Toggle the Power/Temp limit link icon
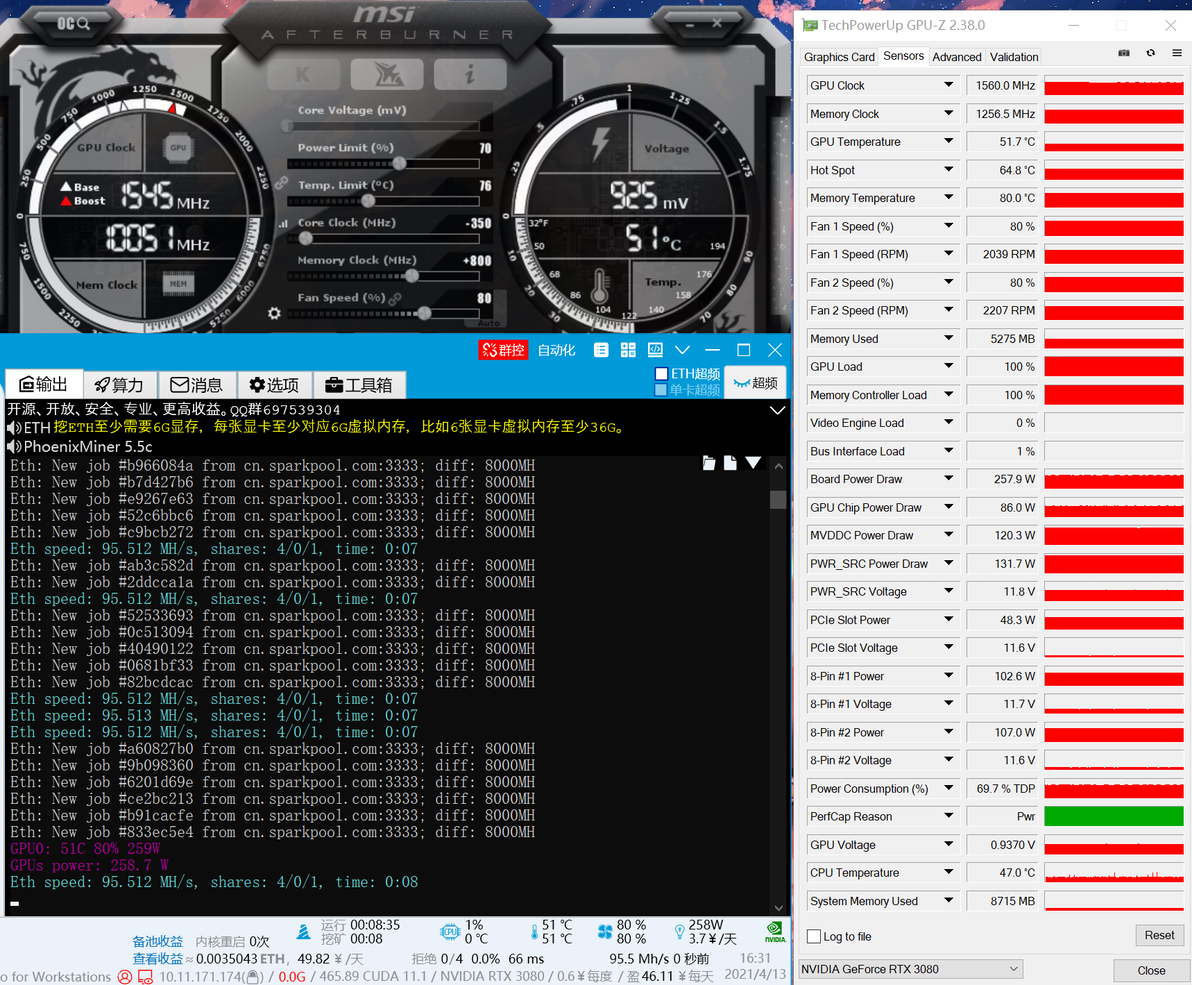Viewport: 1192px width, 985px height. [281, 183]
